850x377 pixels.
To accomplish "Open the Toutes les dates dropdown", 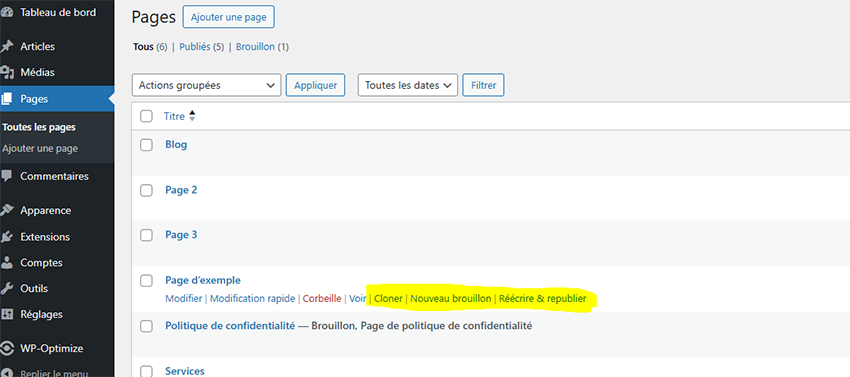I will tap(408, 85).
